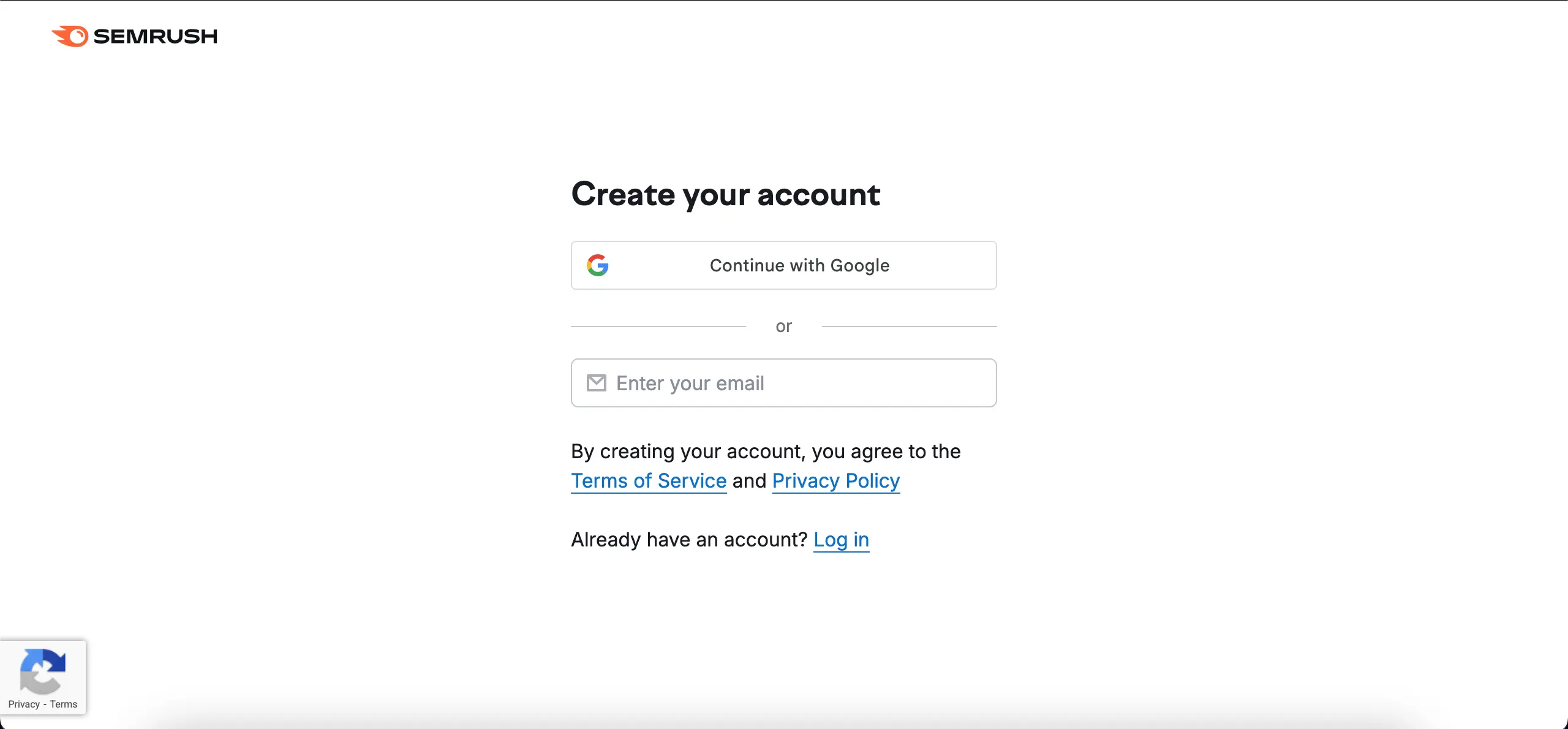
Task: Click the Semrush flame logo icon
Action: 70,37
